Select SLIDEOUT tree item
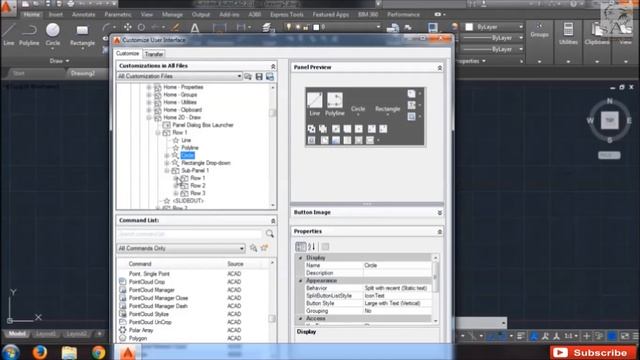The width and height of the screenshot is (640, 360). coord(188,201)
